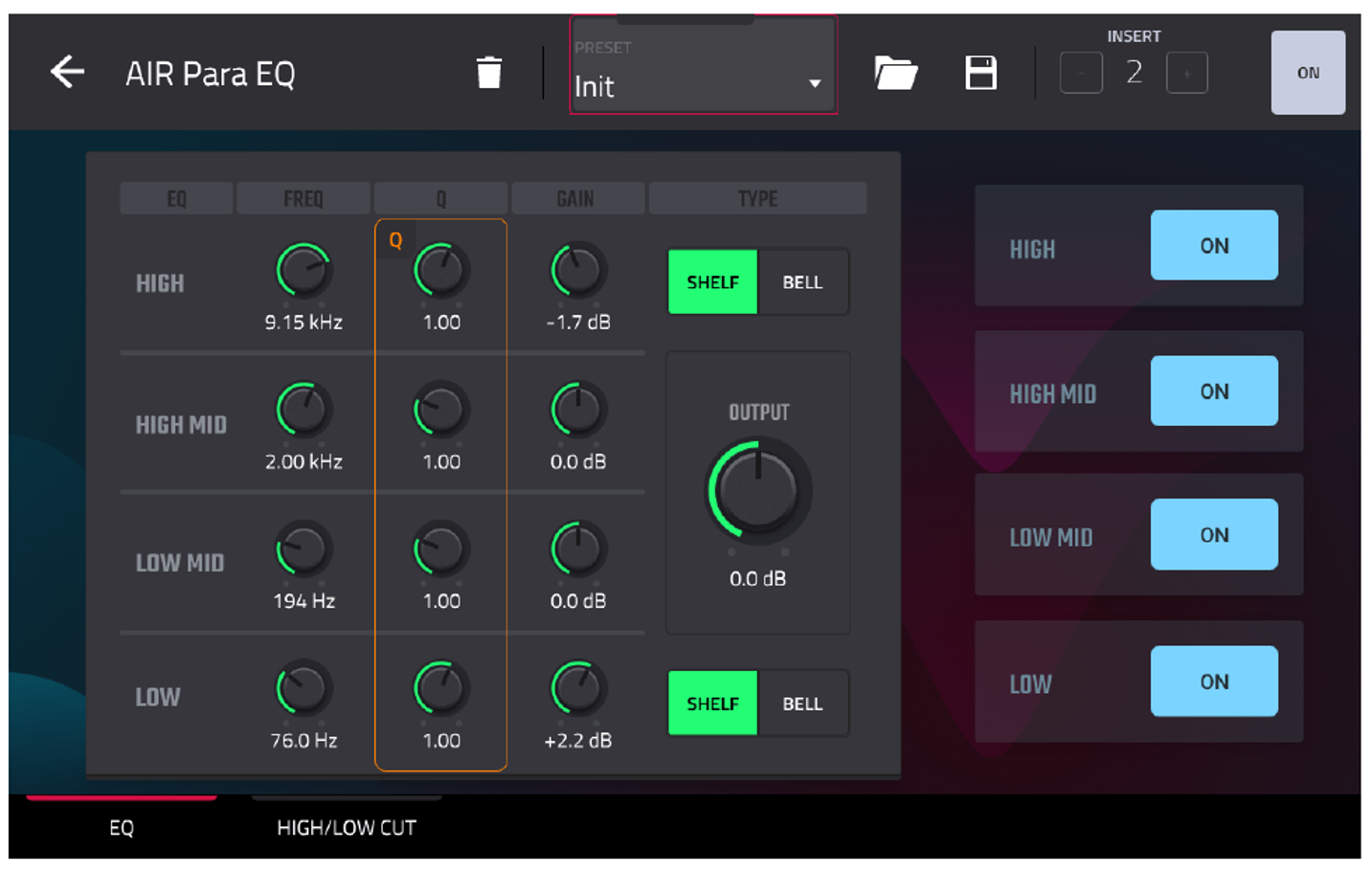Go back using the left arrow icon

(67, 72)
